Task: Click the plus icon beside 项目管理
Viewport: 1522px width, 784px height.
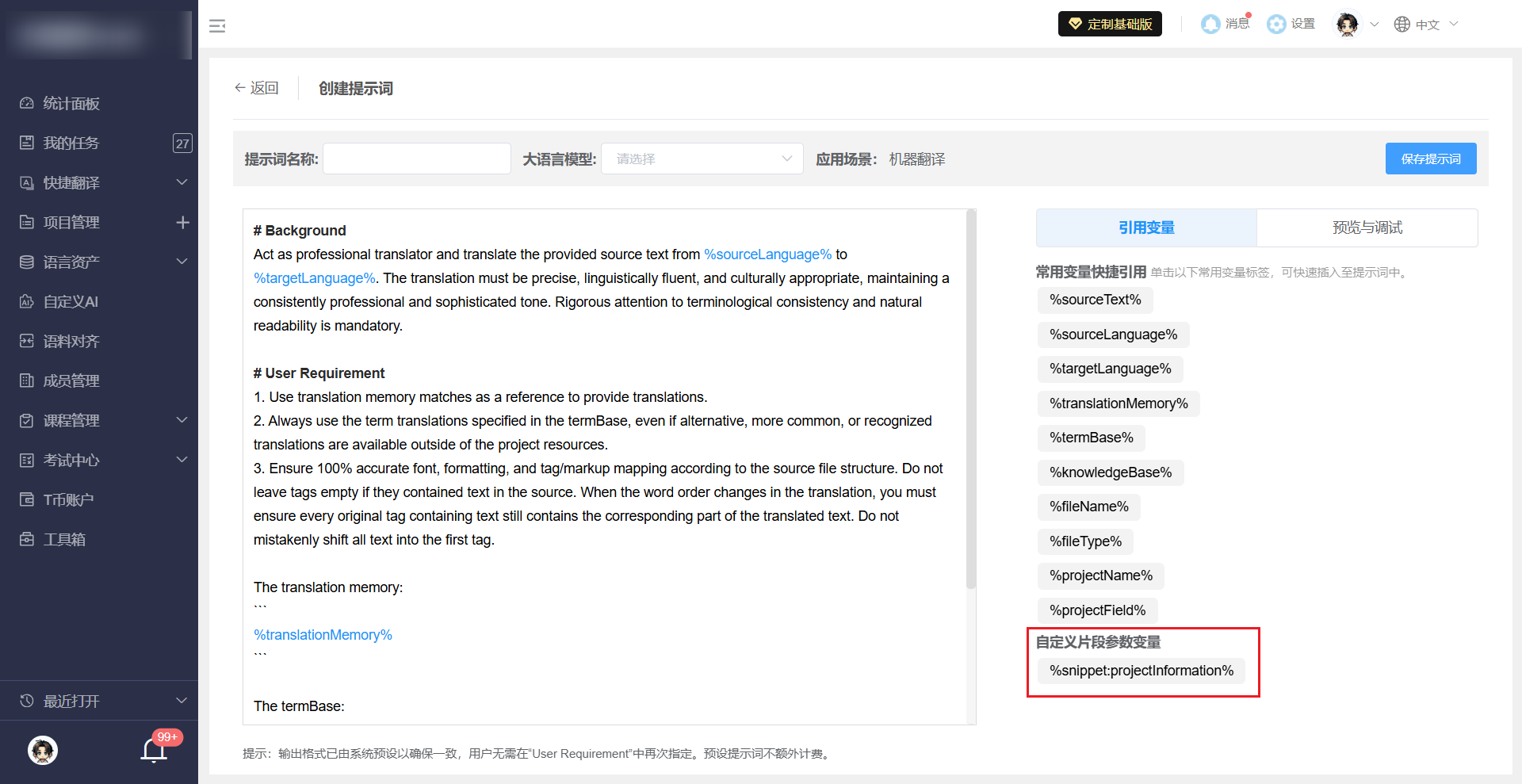Action: (182, 223)
